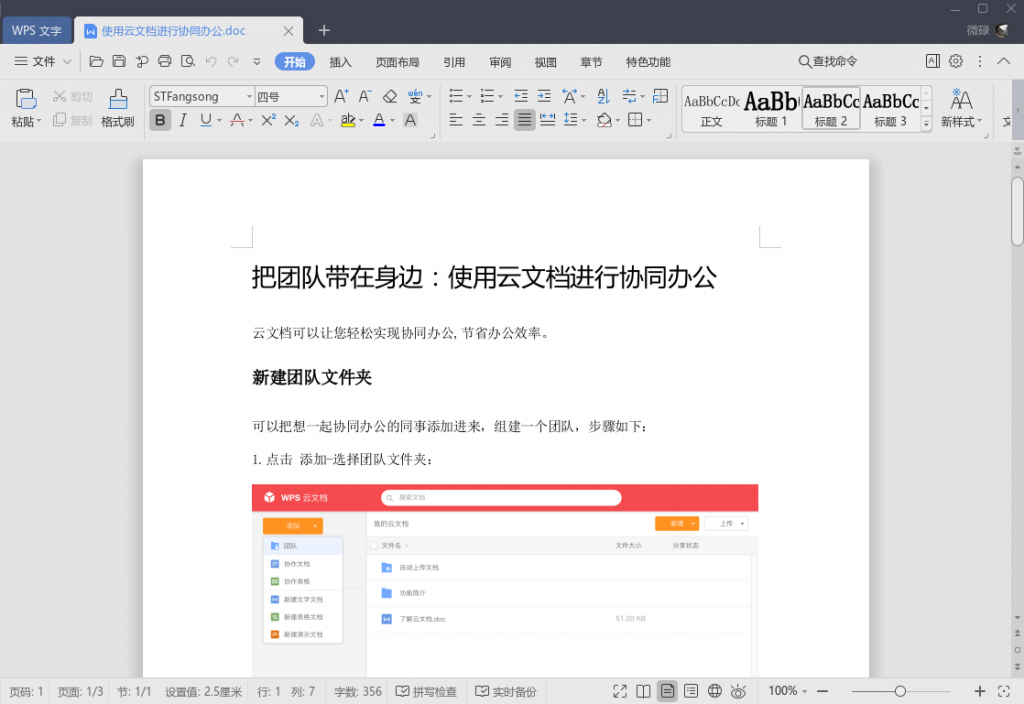
Task: Click the Open file folder icon
Action: (x=96, y=61)
